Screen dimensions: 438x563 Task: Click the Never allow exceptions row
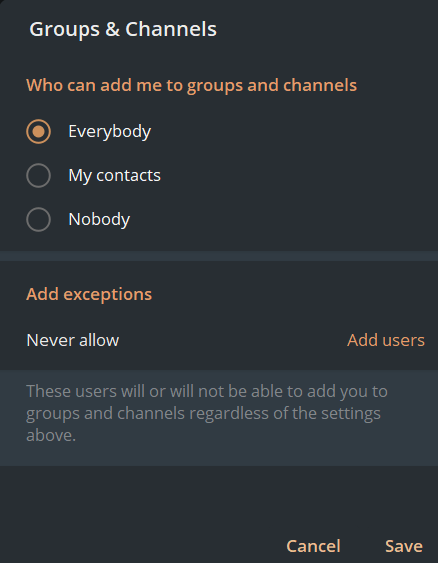pos(219,340)
